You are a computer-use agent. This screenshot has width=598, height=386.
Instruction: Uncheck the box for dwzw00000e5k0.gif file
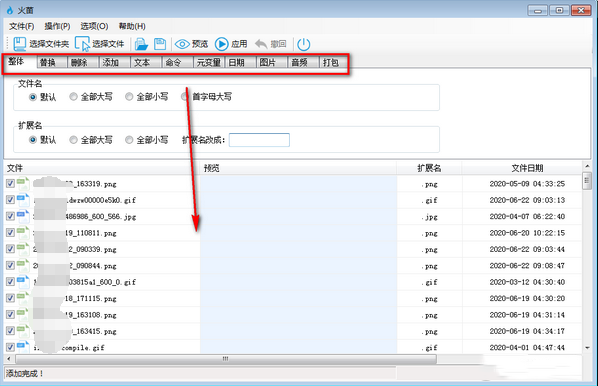10,200
